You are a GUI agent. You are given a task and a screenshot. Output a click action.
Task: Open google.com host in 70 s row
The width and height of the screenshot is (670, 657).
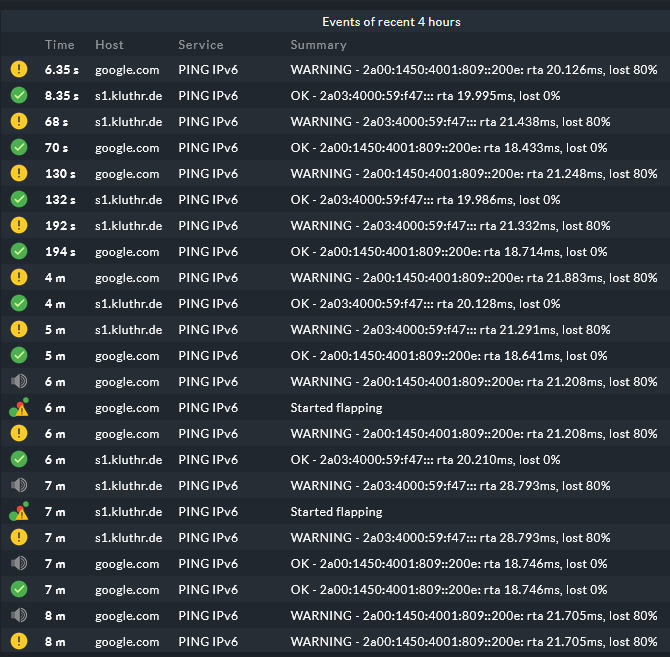point(127,148)
